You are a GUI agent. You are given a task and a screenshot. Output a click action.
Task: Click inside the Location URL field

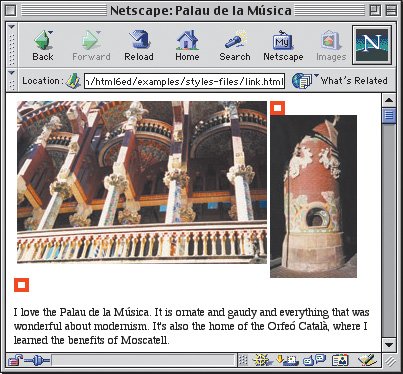click(x=184, y=81)
